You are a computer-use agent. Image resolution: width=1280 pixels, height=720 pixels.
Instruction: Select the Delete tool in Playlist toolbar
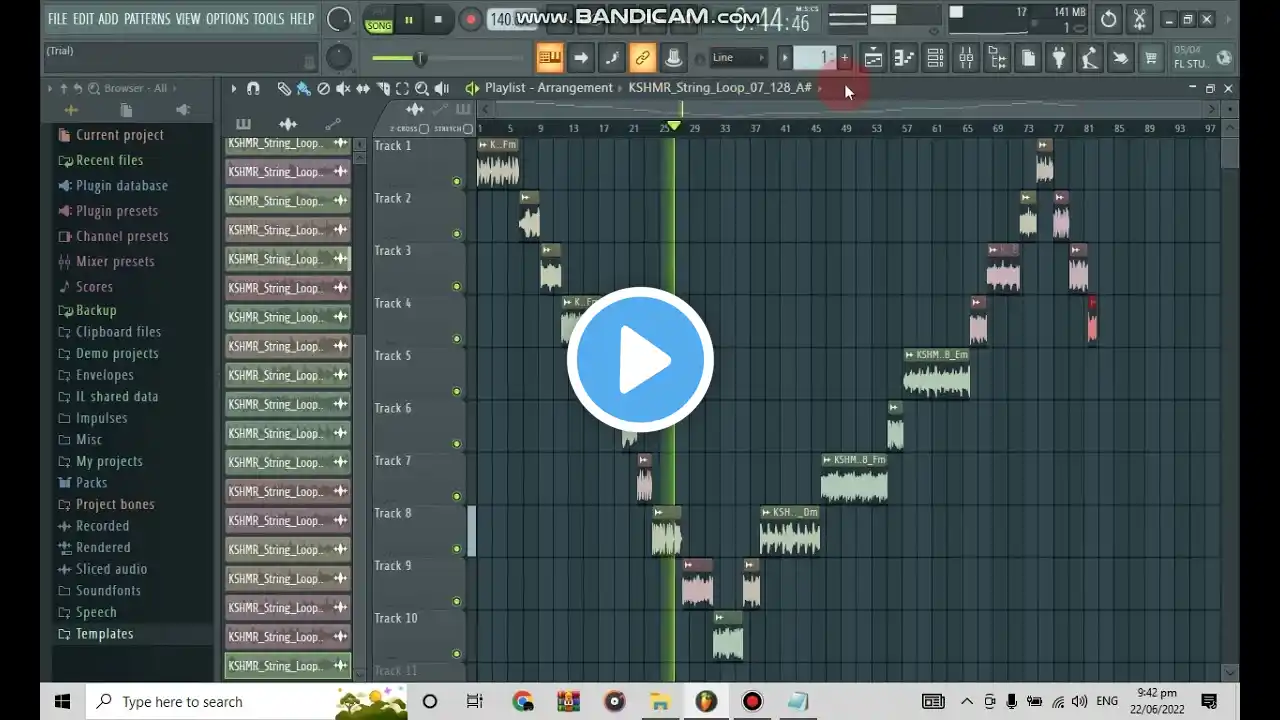click(x=323, y=88)
